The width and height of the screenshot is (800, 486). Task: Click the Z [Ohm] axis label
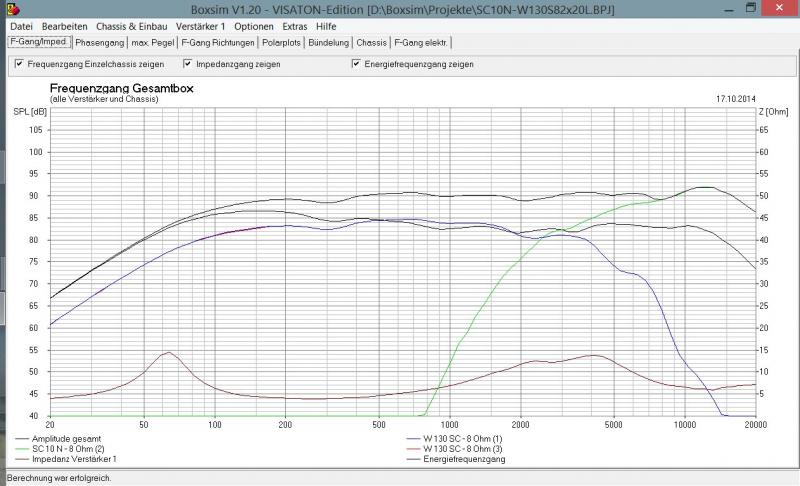773,112
